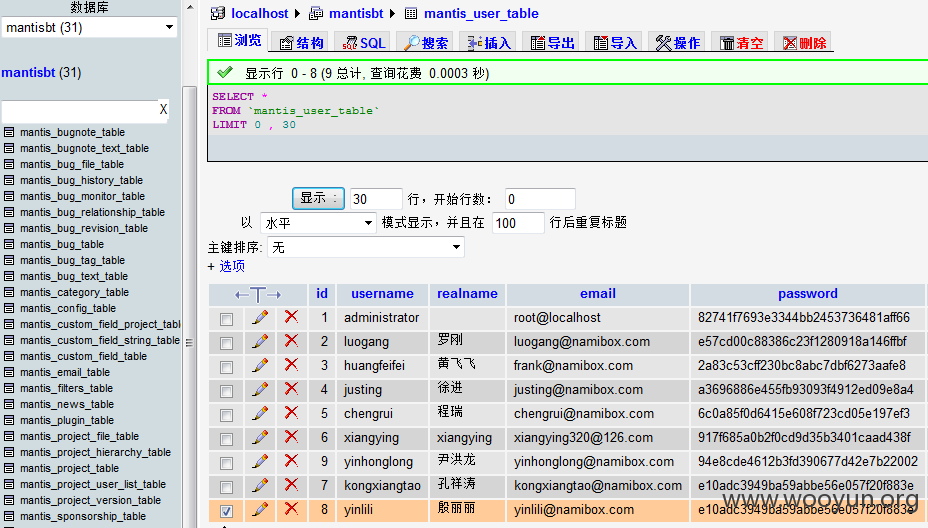This screenshot has width=928, height=528.
Task: Click the starting row number field
Action: 540,199
